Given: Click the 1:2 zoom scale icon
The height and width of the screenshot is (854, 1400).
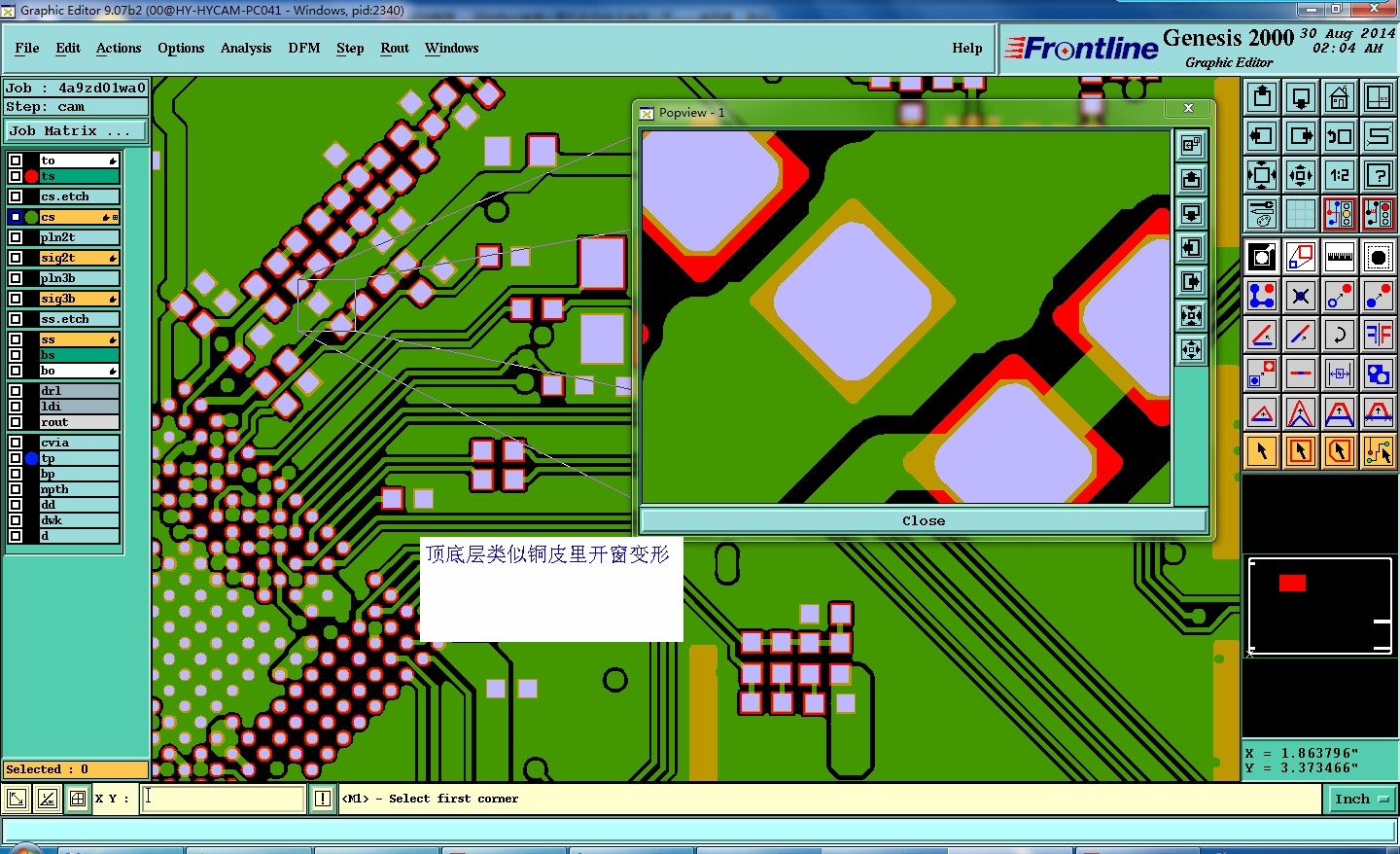Looking at the screenshot, I should pyautogui.click(x=1340, y=175).
